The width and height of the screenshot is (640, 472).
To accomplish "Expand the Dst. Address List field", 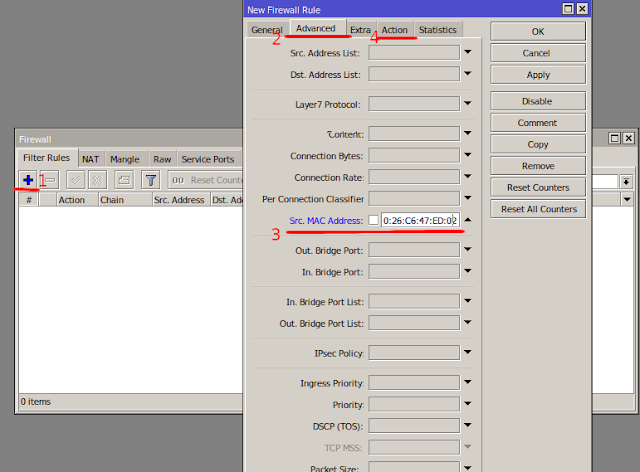I will pyautogui.click(x=468, y=73).
